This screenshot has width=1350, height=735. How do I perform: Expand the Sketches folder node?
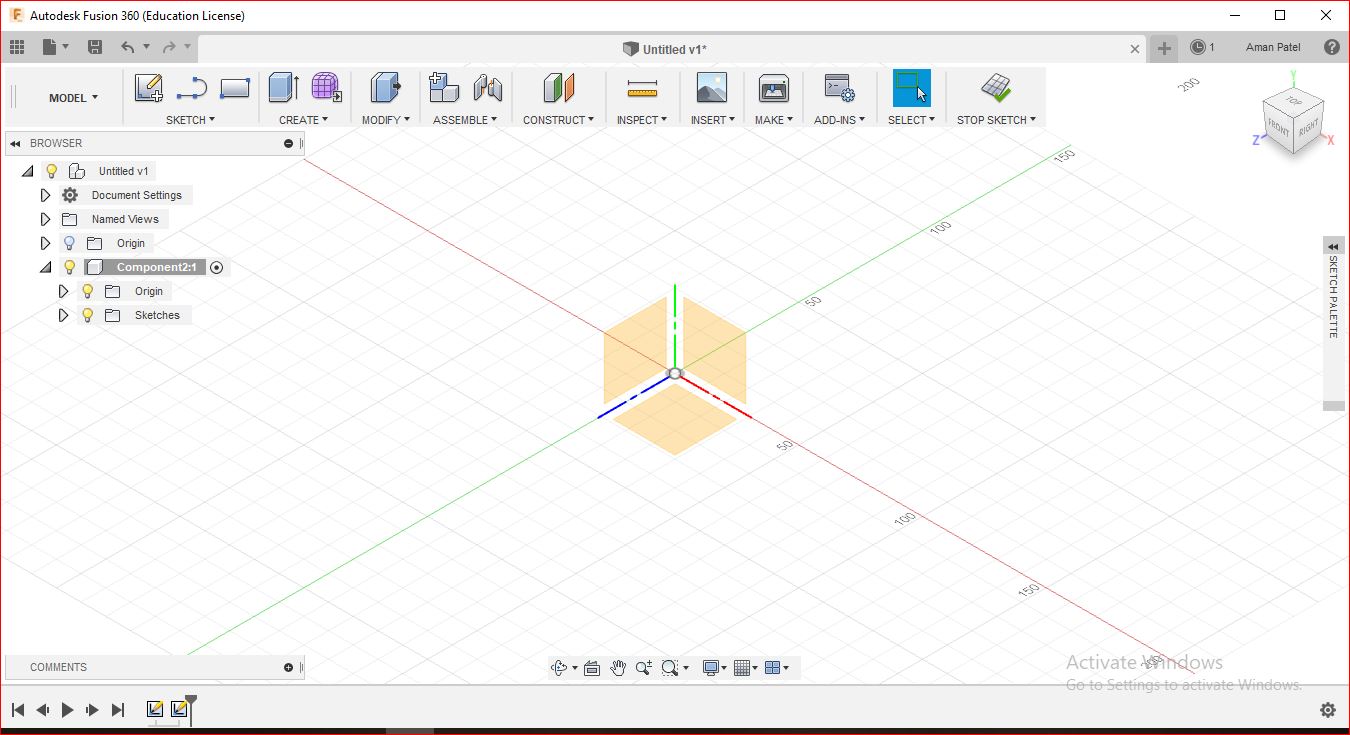[63, 315]
